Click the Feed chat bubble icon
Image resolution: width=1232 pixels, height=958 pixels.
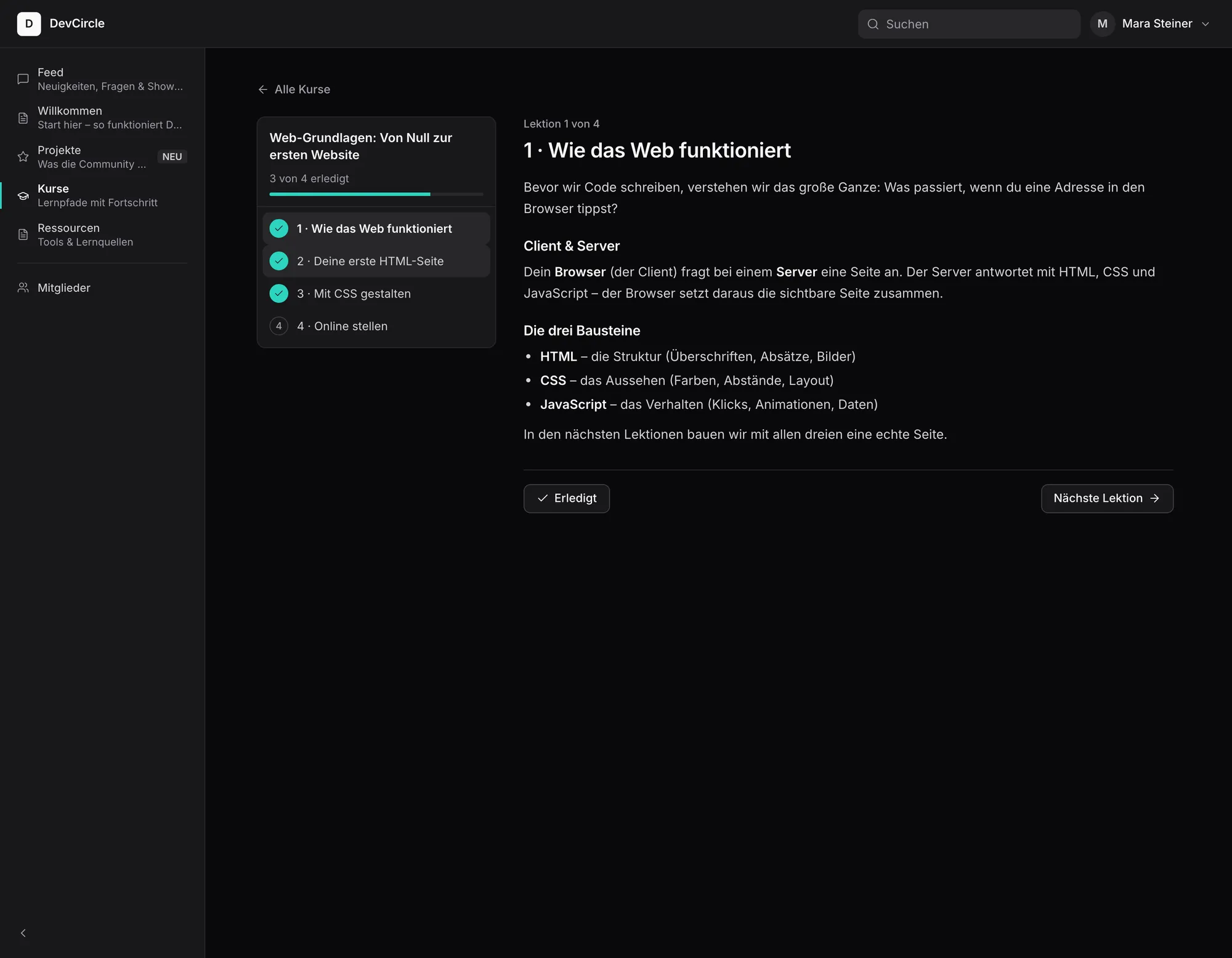click(23, 79)
